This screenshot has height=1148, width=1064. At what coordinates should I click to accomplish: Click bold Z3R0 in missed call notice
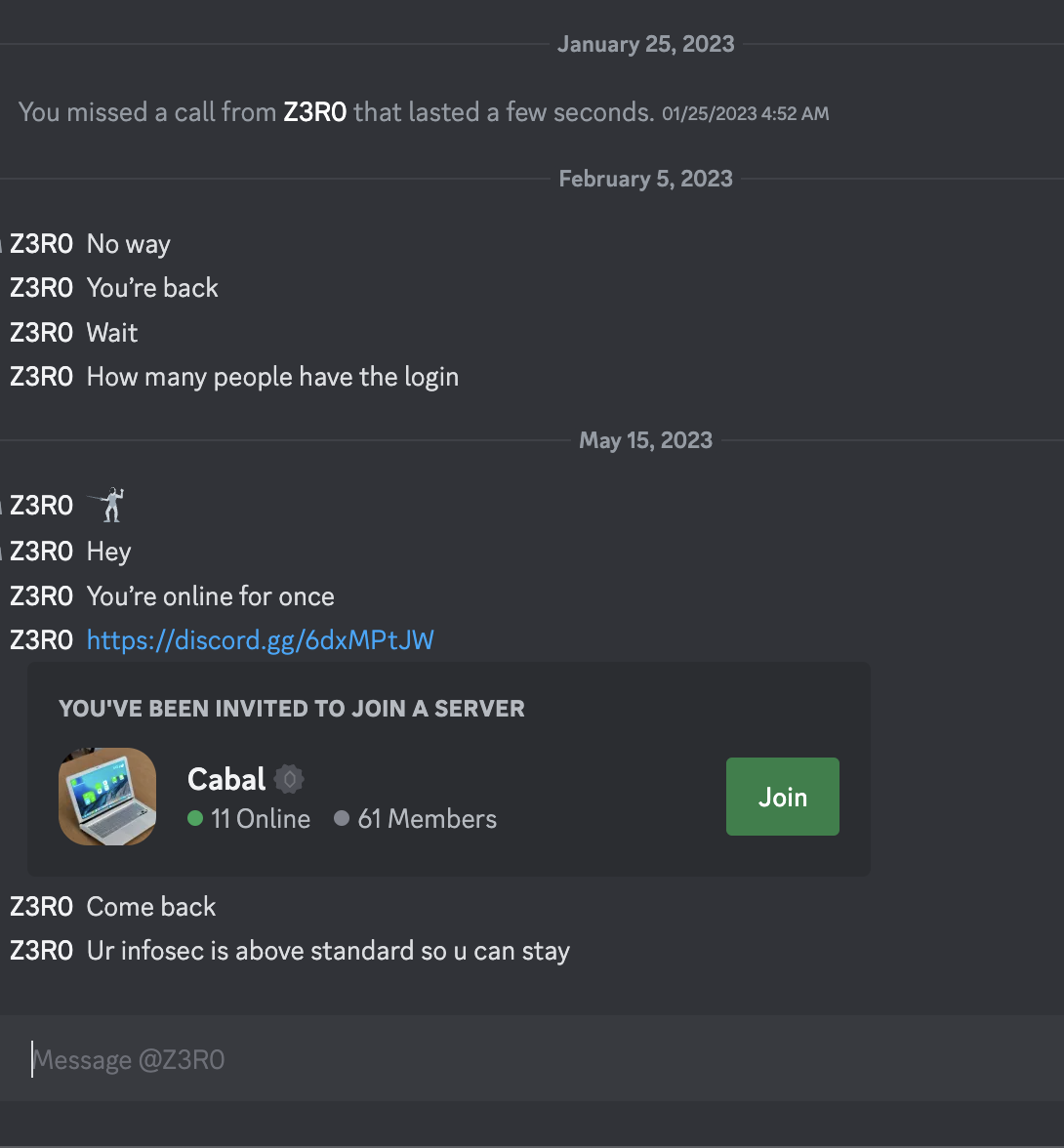(x=315, y=112)
